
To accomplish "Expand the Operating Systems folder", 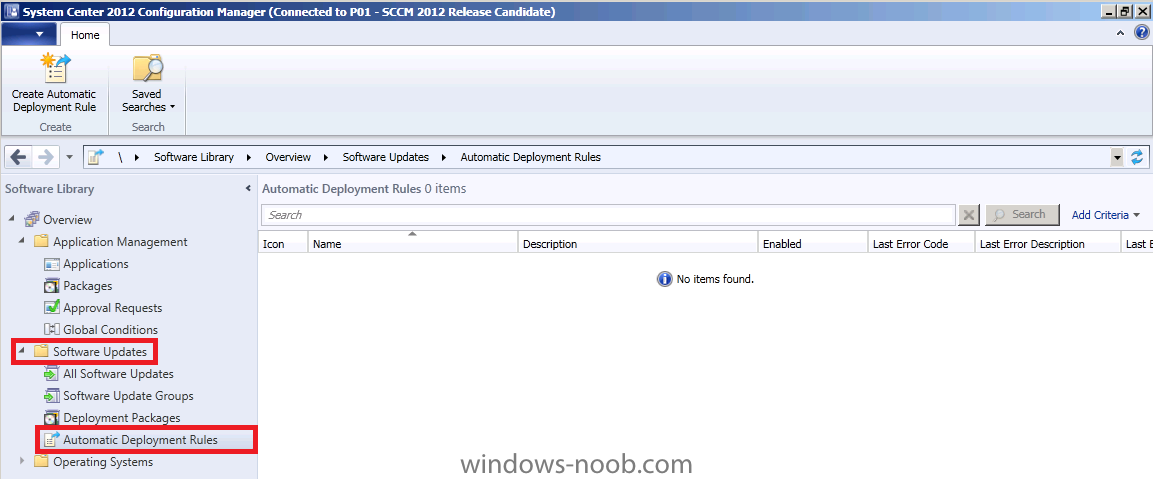I will click(x=21, y=462).
